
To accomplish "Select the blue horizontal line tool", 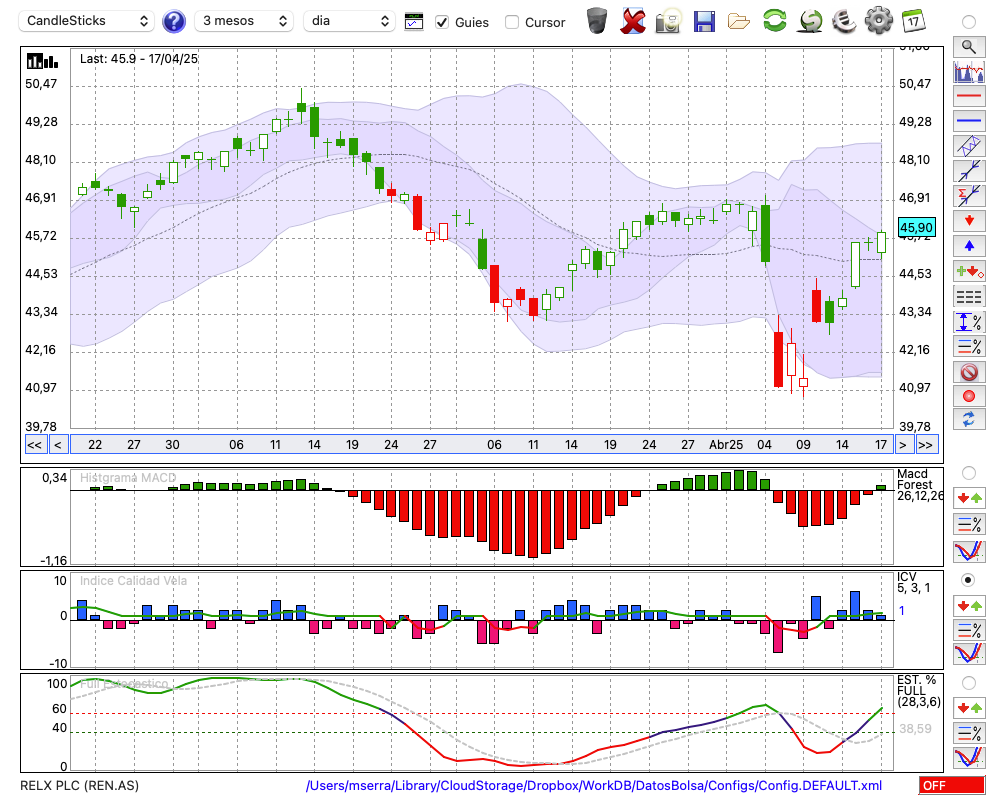I will click(969, 121).
